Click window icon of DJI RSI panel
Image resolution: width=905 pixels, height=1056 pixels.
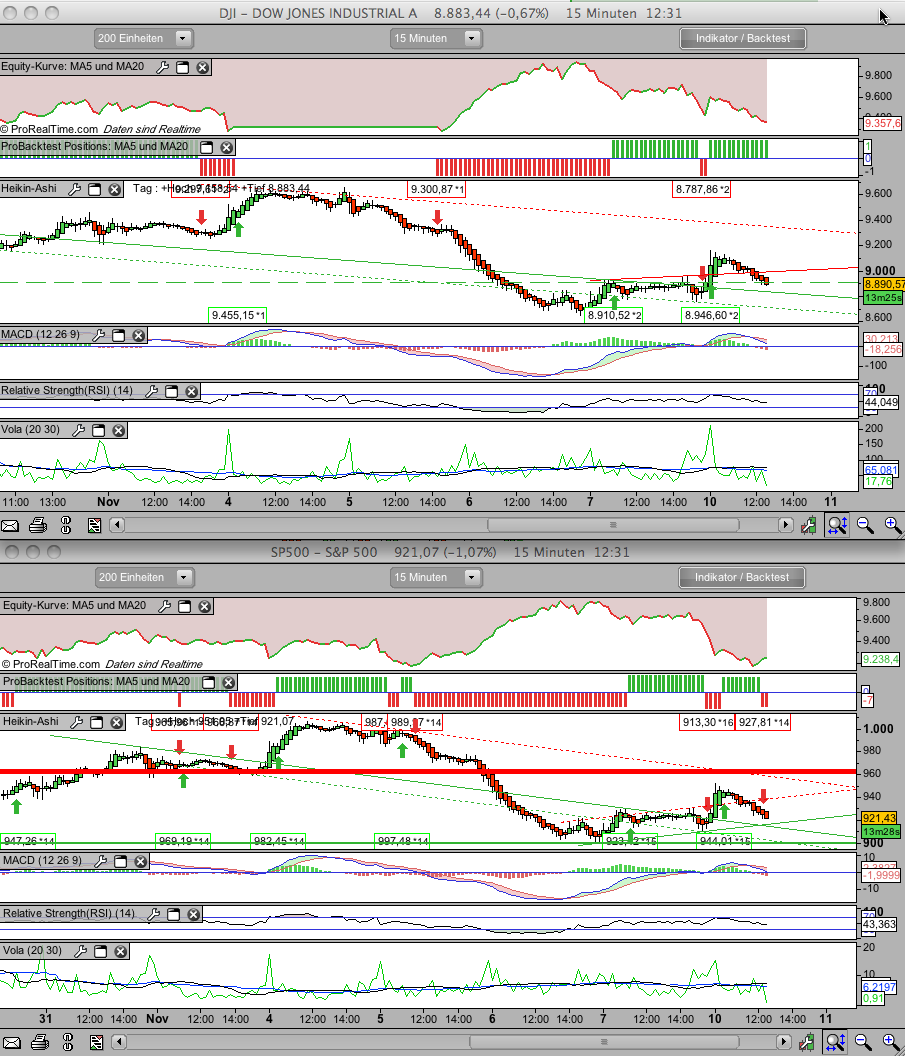pos(172,391)
